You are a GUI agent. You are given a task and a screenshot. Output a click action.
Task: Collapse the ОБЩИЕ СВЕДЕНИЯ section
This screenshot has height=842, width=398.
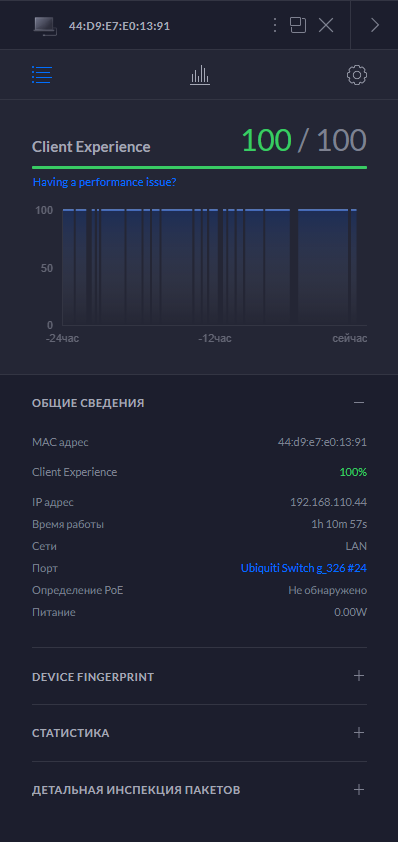359,403
